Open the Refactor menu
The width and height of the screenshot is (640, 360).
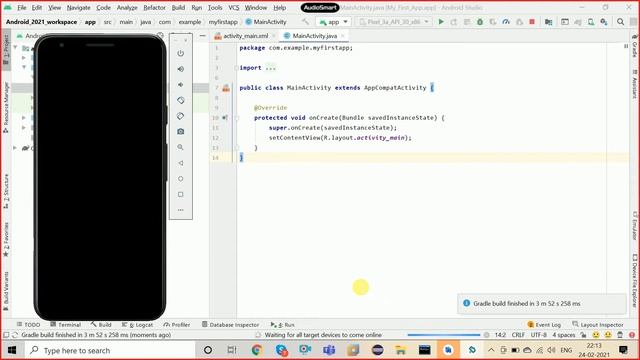(154, 7)
